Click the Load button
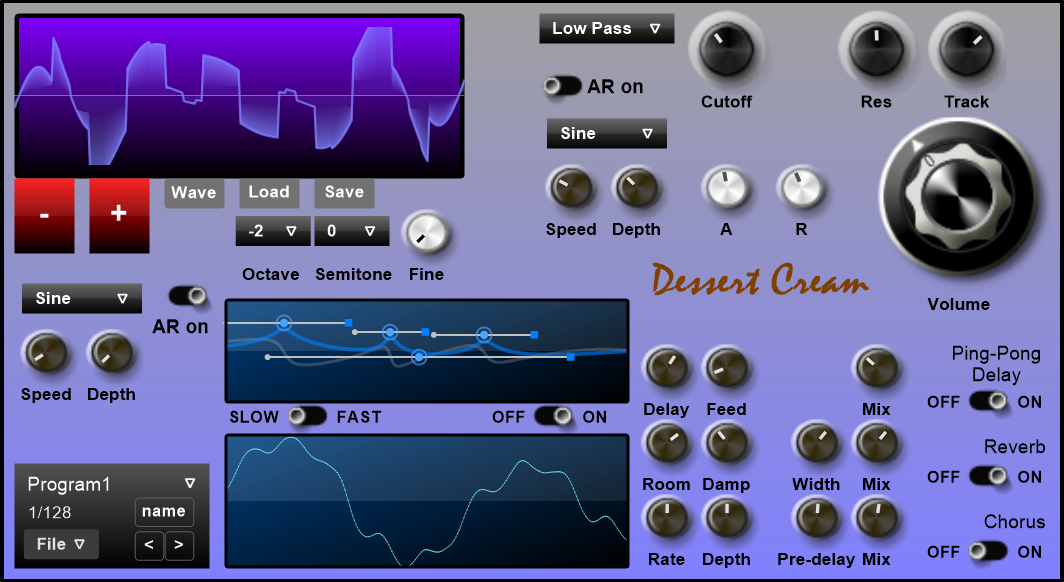 click(x=269, y=193)
